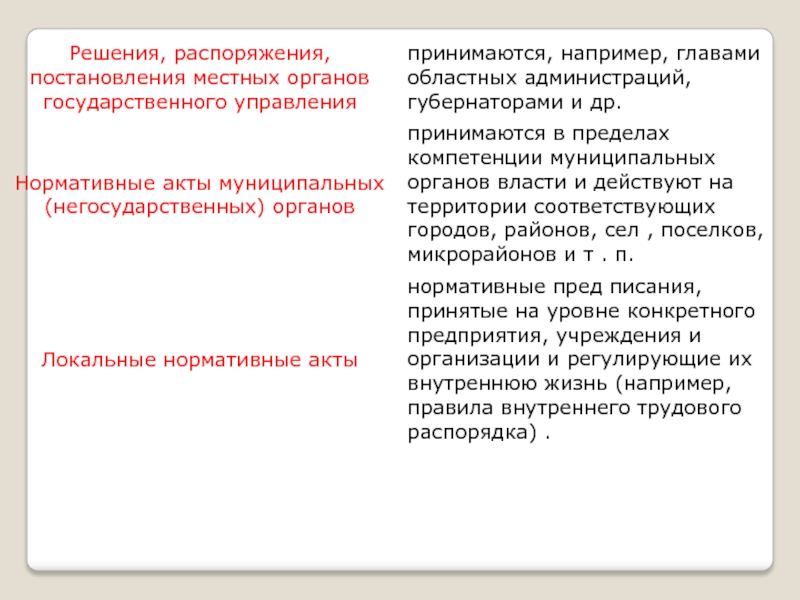Click the paragraph starting 'принимаются, например, главами'
This screenshot has height=600, width=800.
584,78
